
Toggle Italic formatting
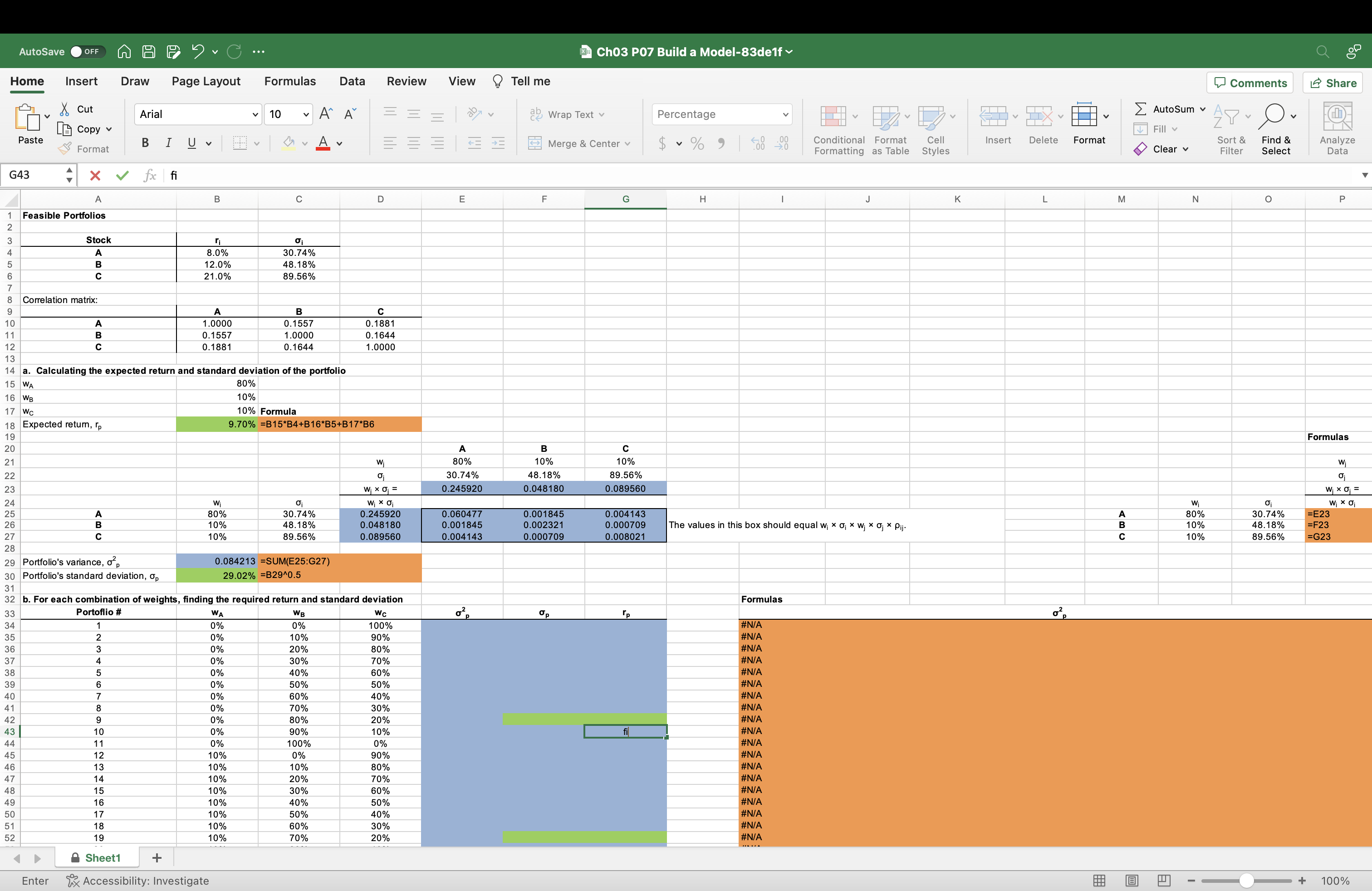coord(168,143)
